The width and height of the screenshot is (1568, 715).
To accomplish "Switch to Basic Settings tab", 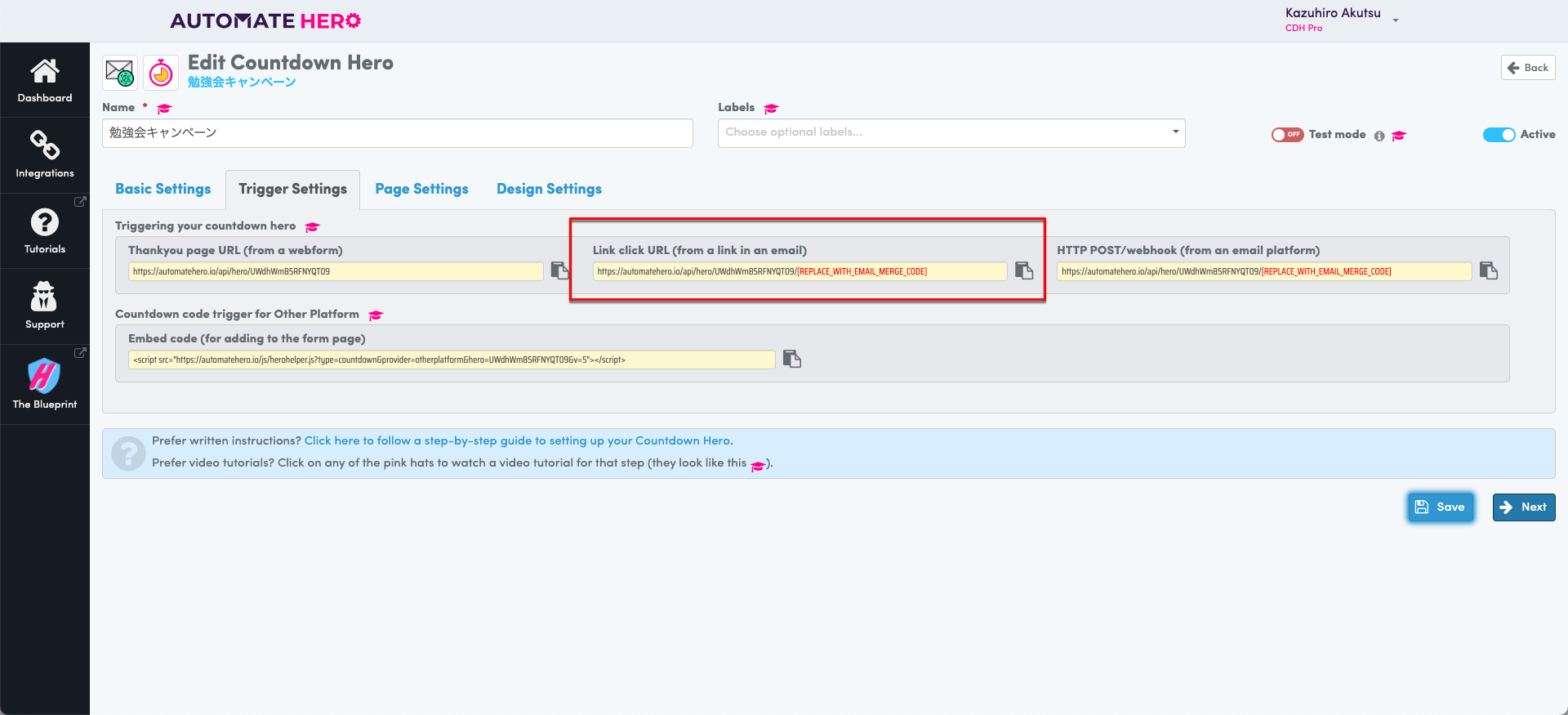I will point(163,189).
